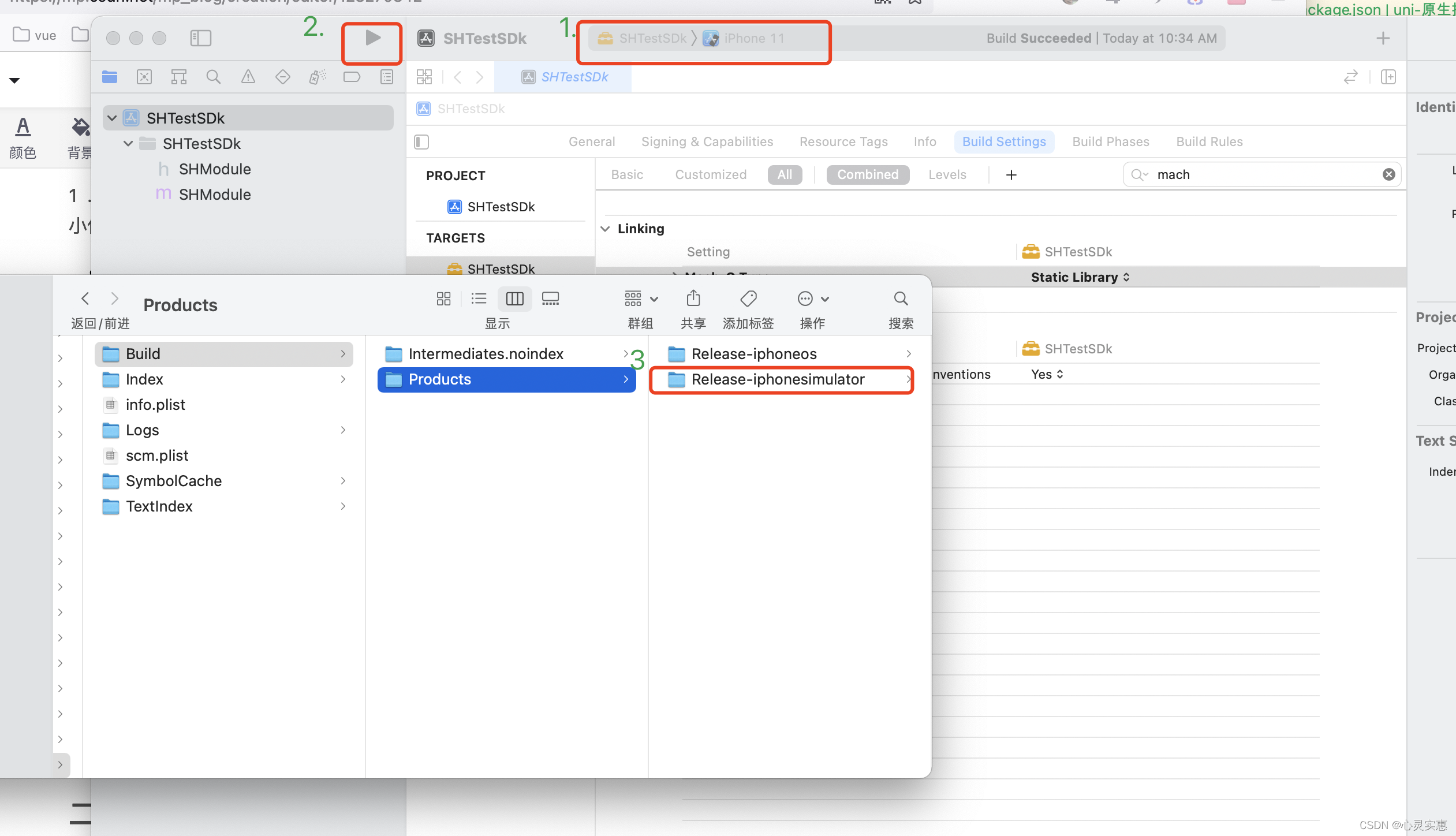
Task: Click the Finder share icon
Action: click(693, 298)
